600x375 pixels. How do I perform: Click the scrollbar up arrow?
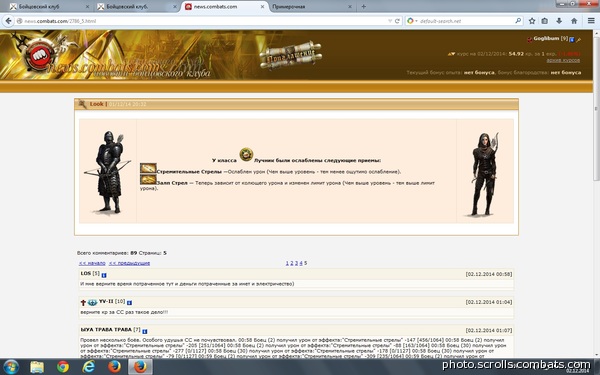(x=597, y=34)
